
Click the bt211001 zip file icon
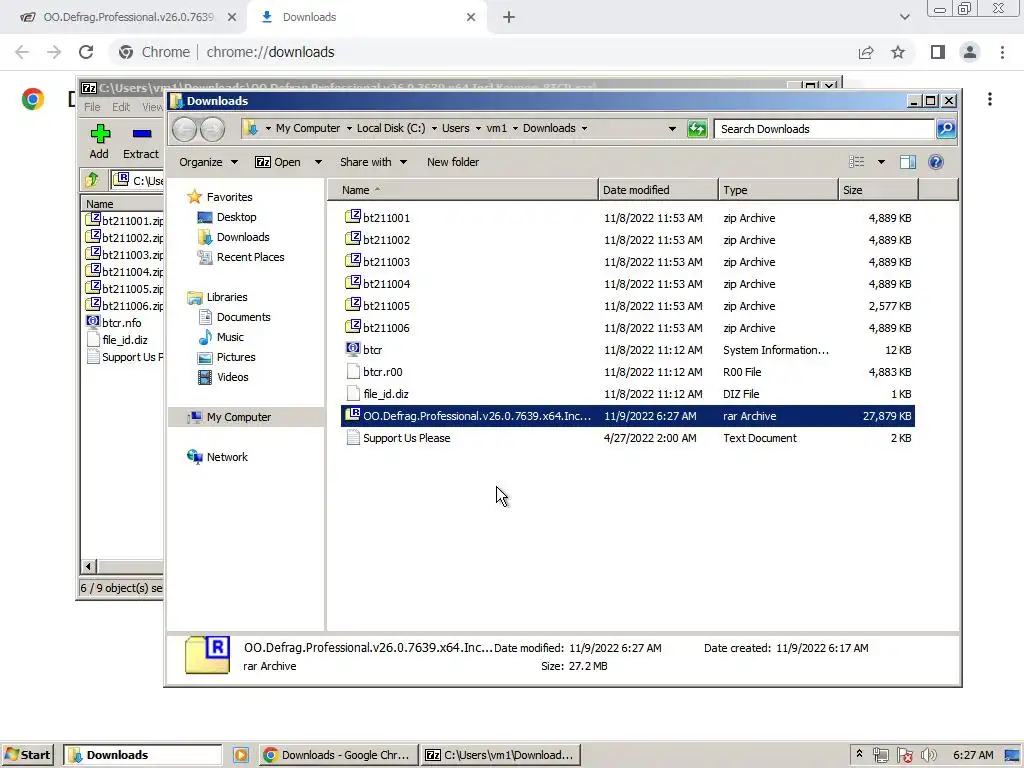(353, 216)
